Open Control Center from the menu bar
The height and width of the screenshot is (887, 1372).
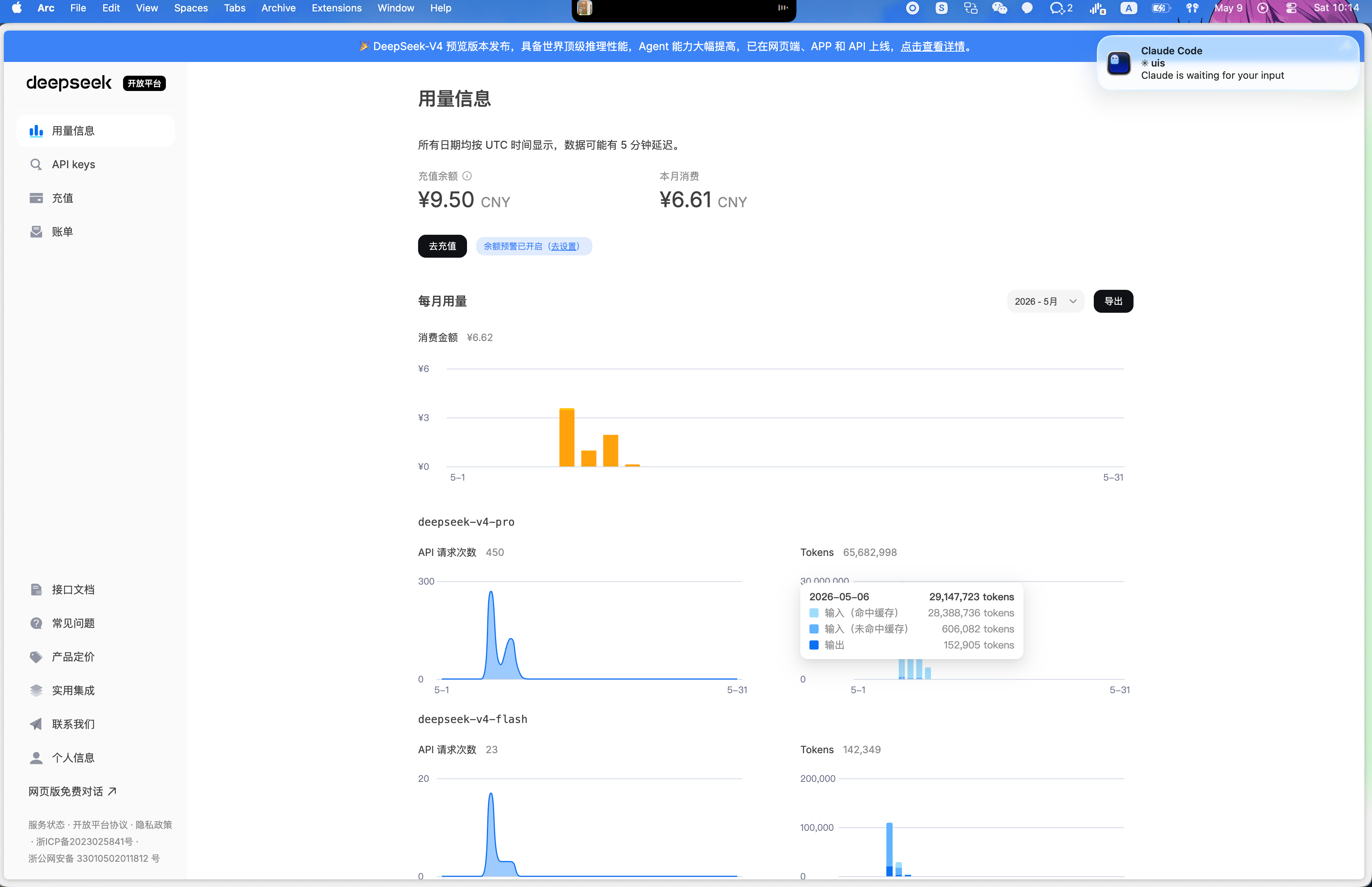1291,8
